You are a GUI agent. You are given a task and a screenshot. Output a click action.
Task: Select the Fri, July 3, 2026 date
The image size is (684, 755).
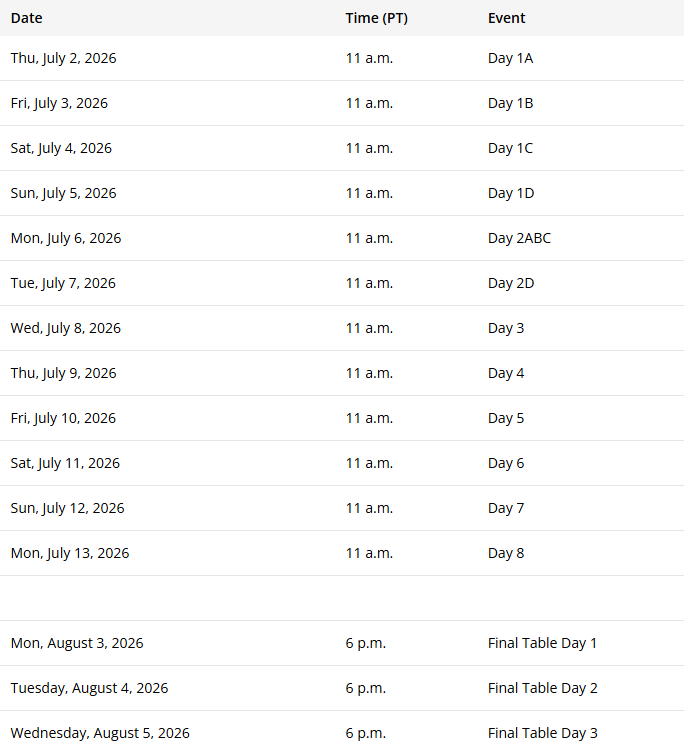coord(59,103)
